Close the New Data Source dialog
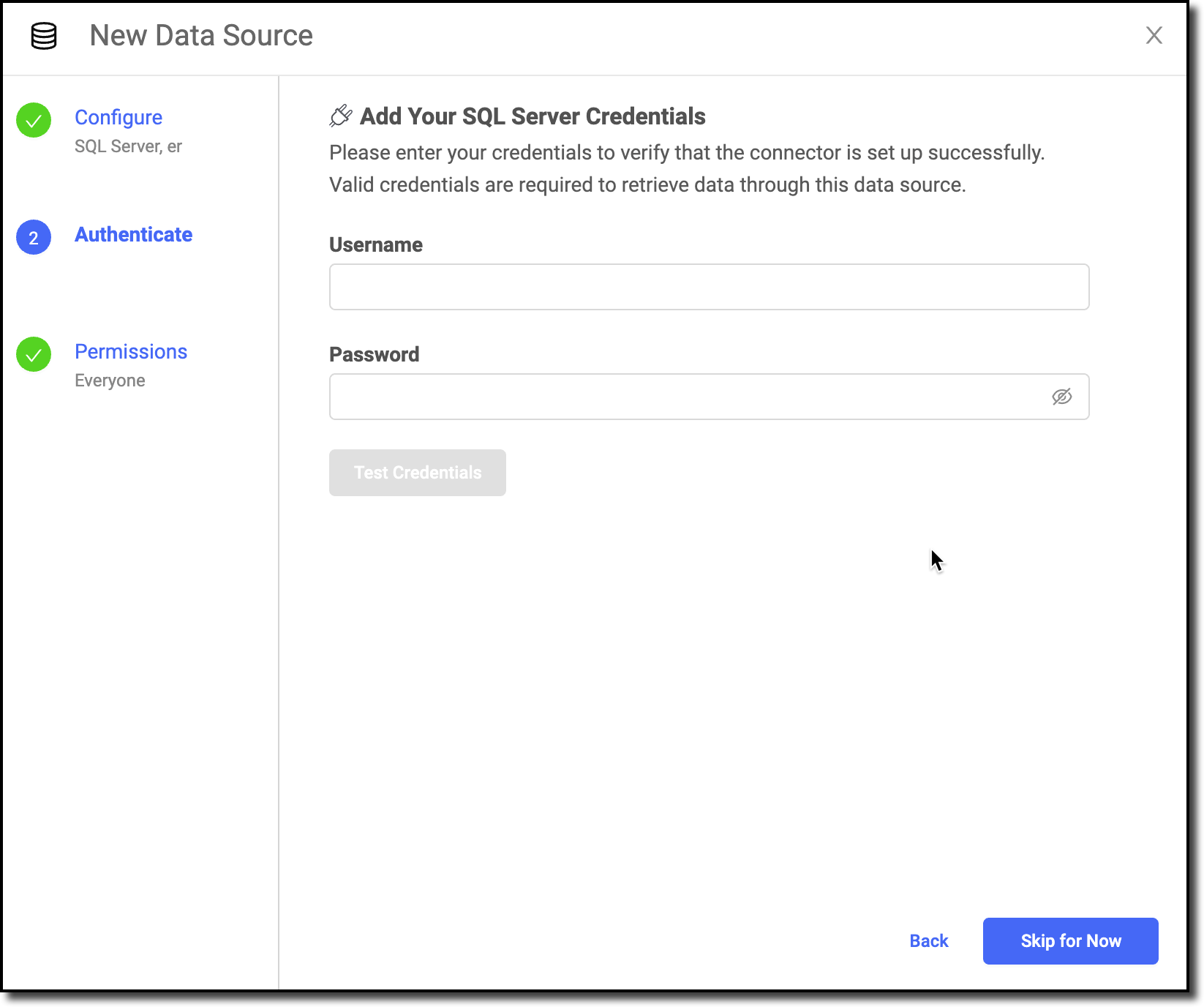 pyautogui.click(x=1154, y=35)
